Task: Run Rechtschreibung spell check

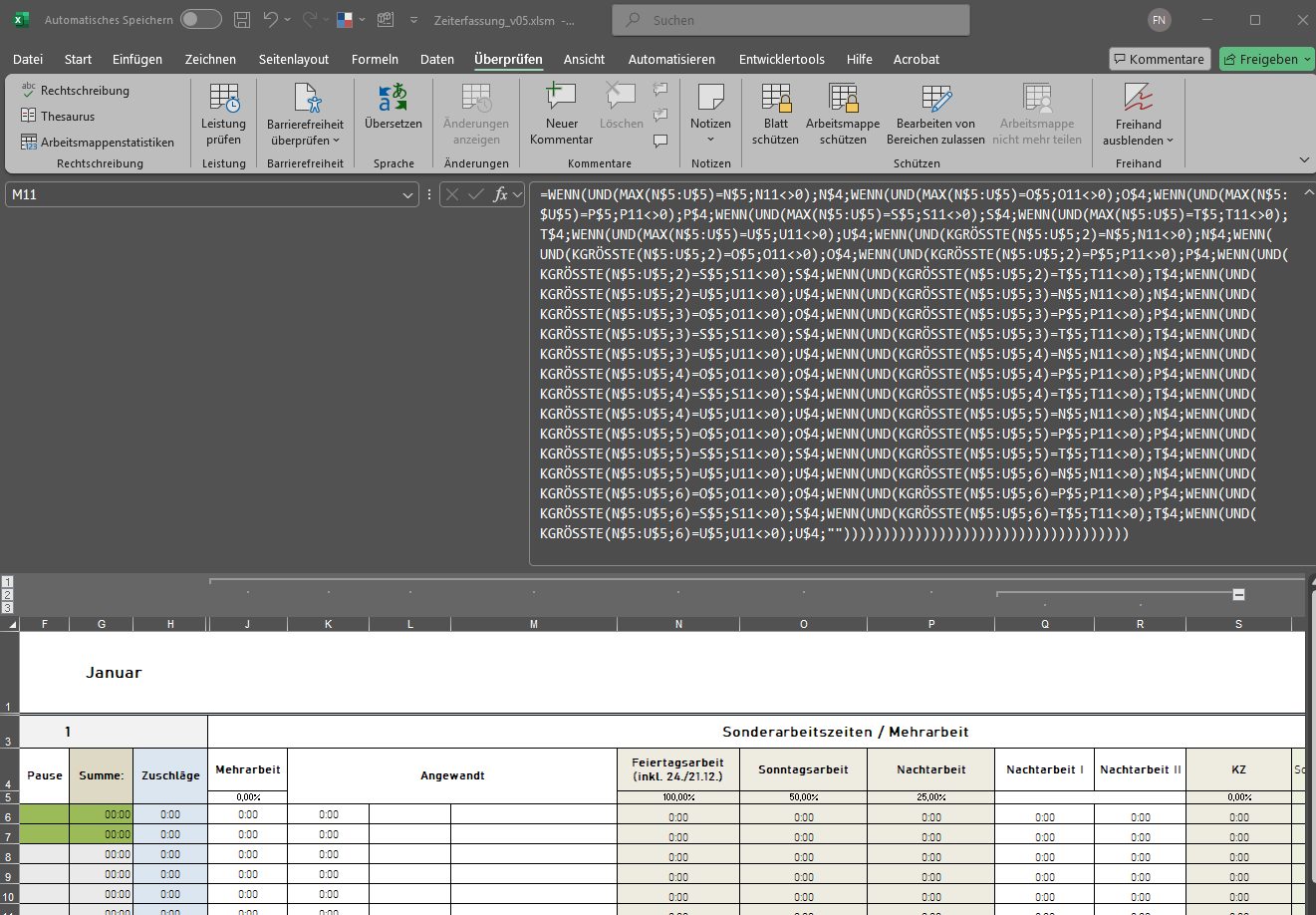Action: (76, 91)
